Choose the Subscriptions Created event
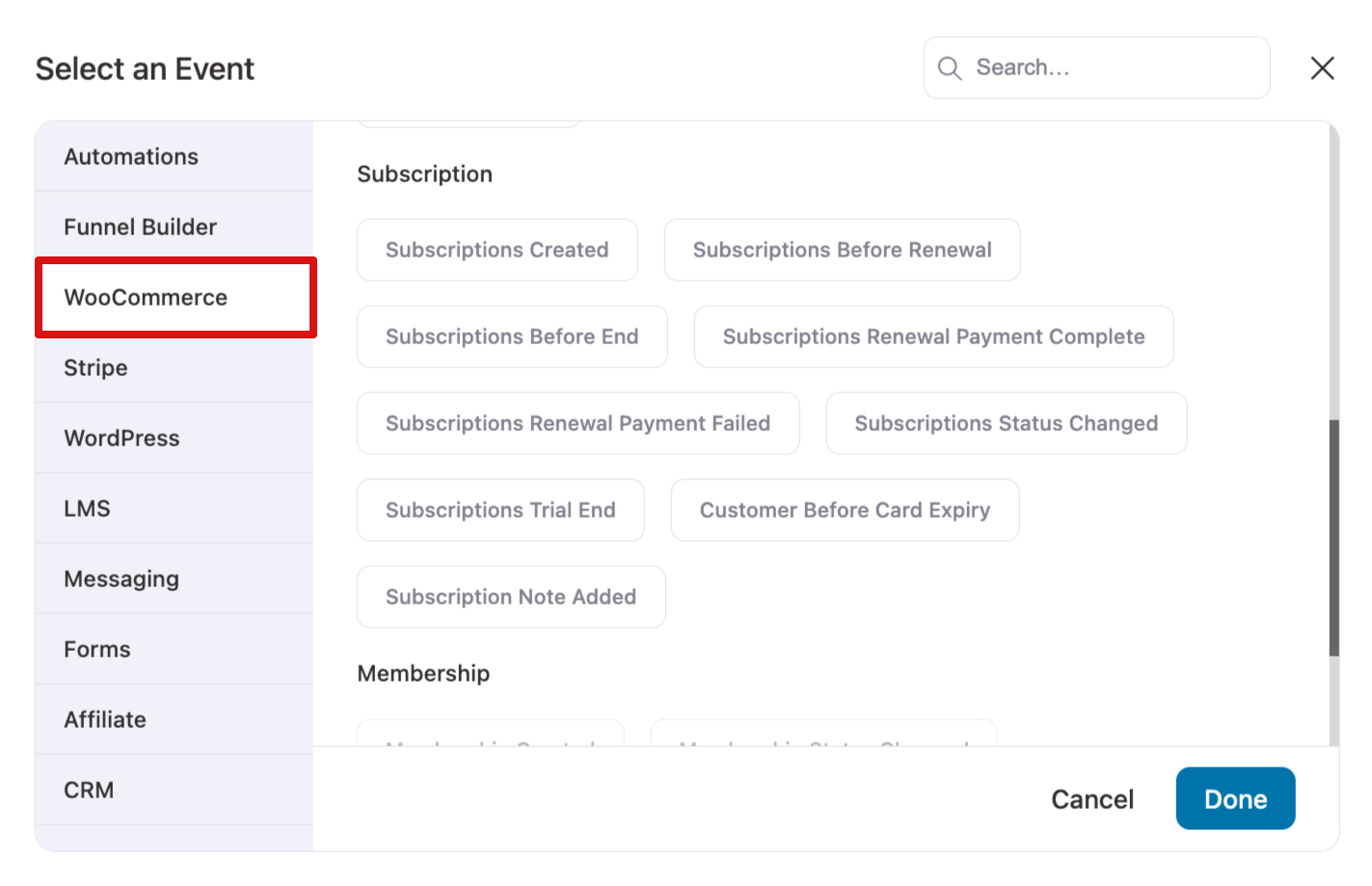 (x=497, y=250)
